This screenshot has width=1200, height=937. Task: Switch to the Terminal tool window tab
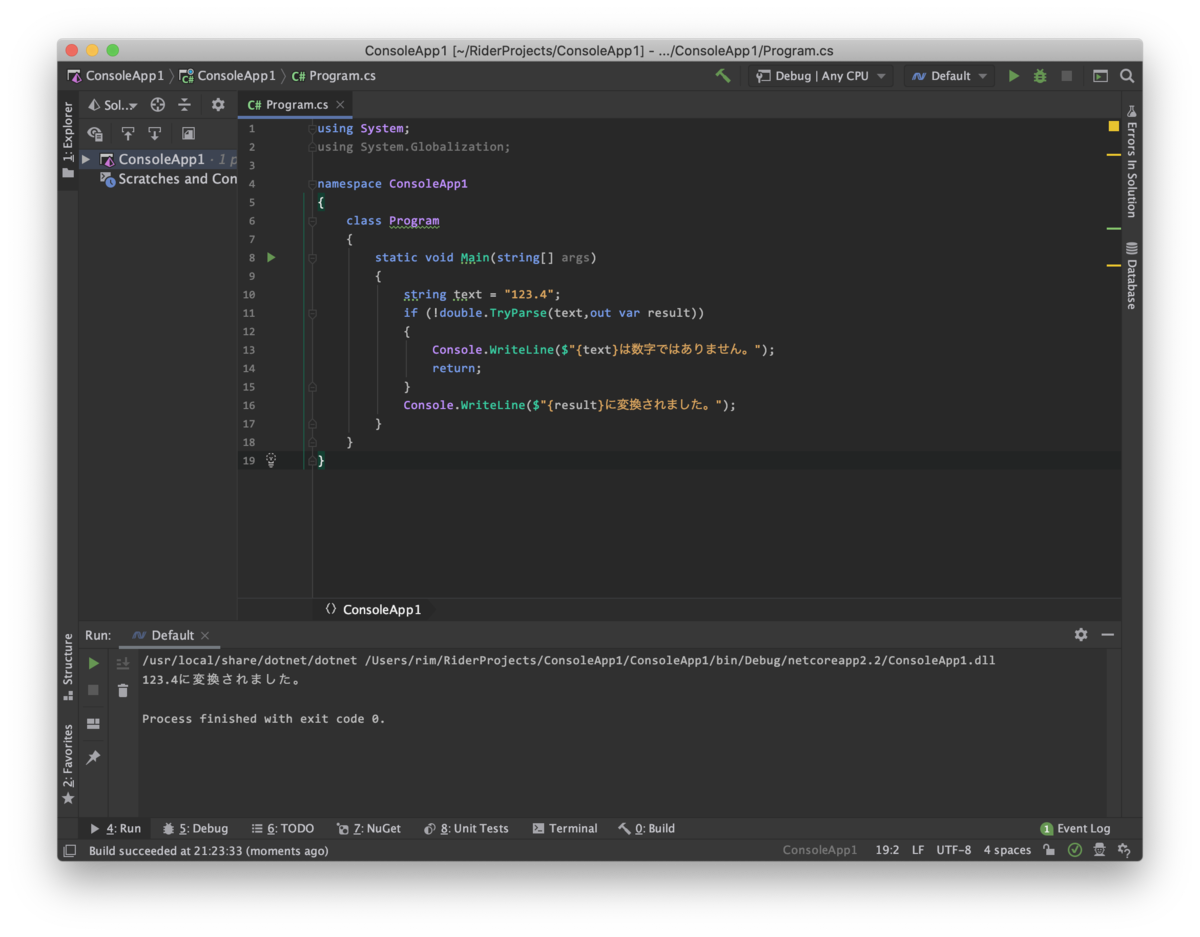(565, 828)
